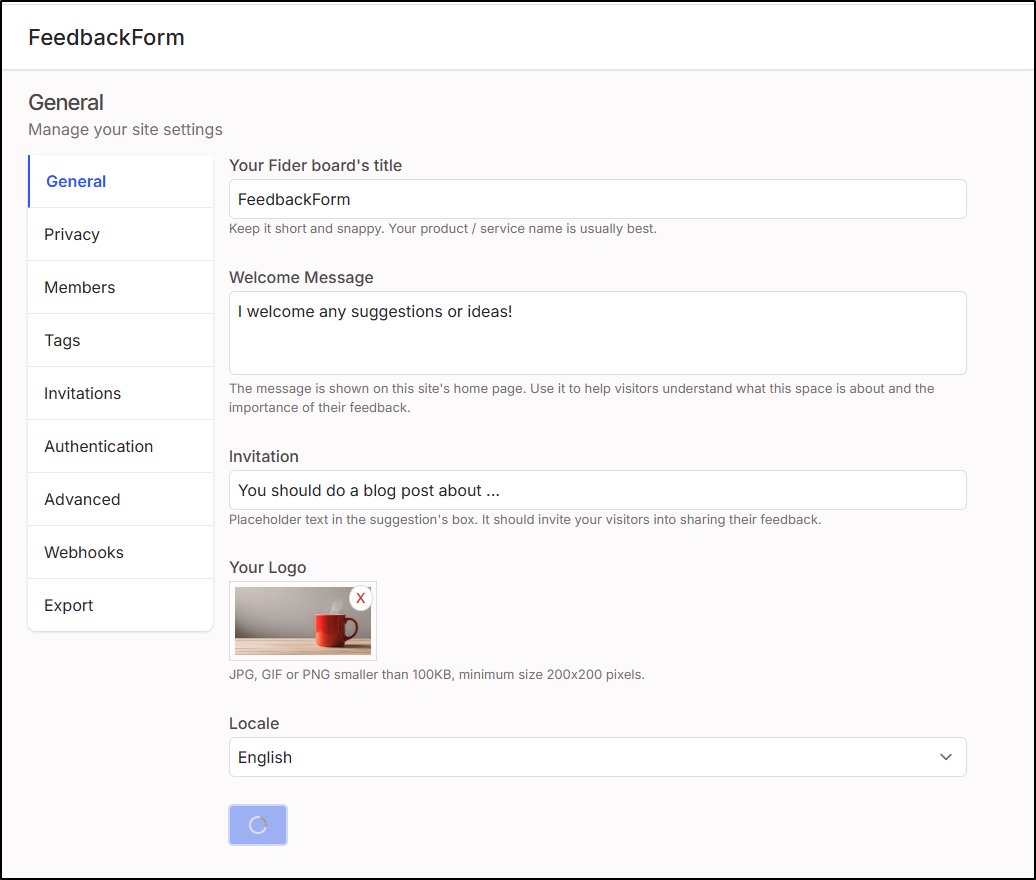Go to the Members section
This screenshot has width=1036, height=880.
(121, 287)
